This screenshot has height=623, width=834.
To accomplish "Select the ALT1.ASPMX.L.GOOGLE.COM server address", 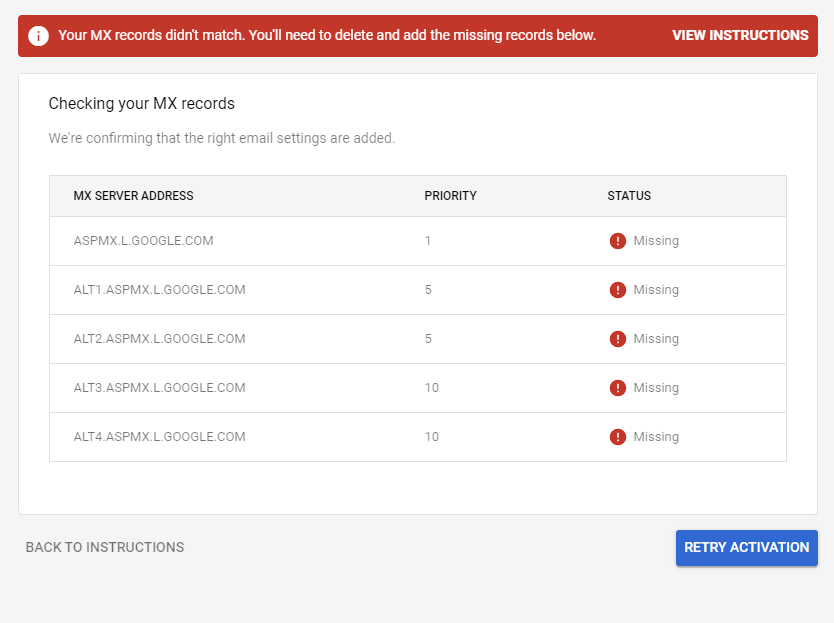I will tap(159, 290).
